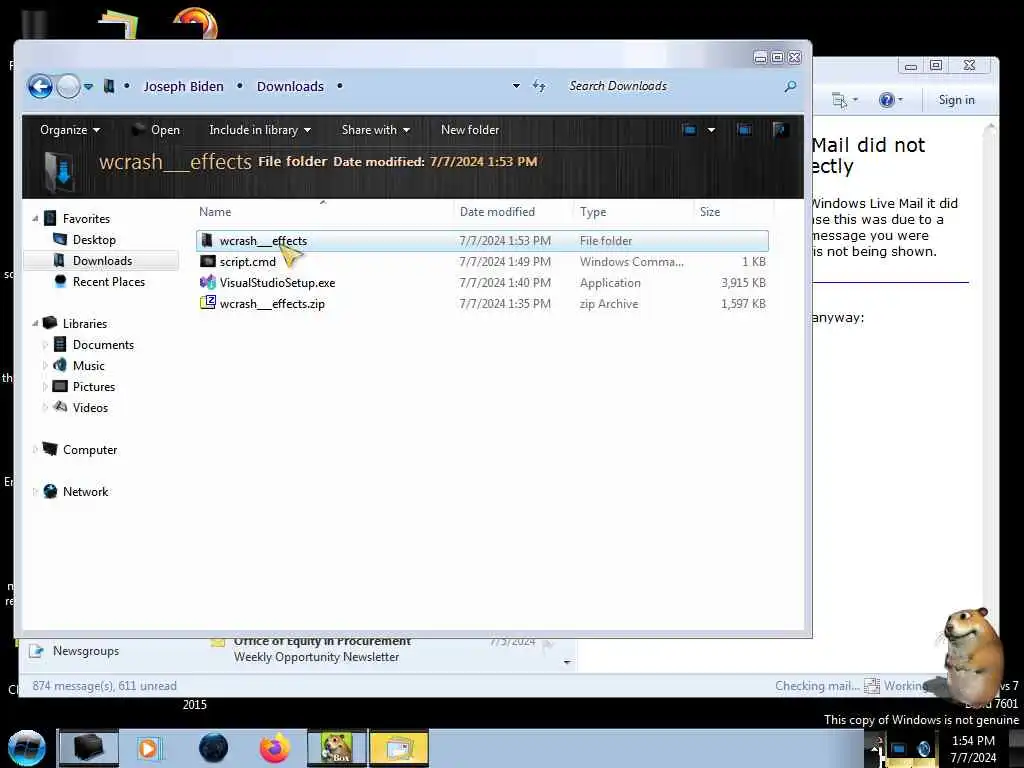Click New folder in toolbar
Viewport: 1024px width, 768px height.
pyautogui.click(x=470, y=130)
